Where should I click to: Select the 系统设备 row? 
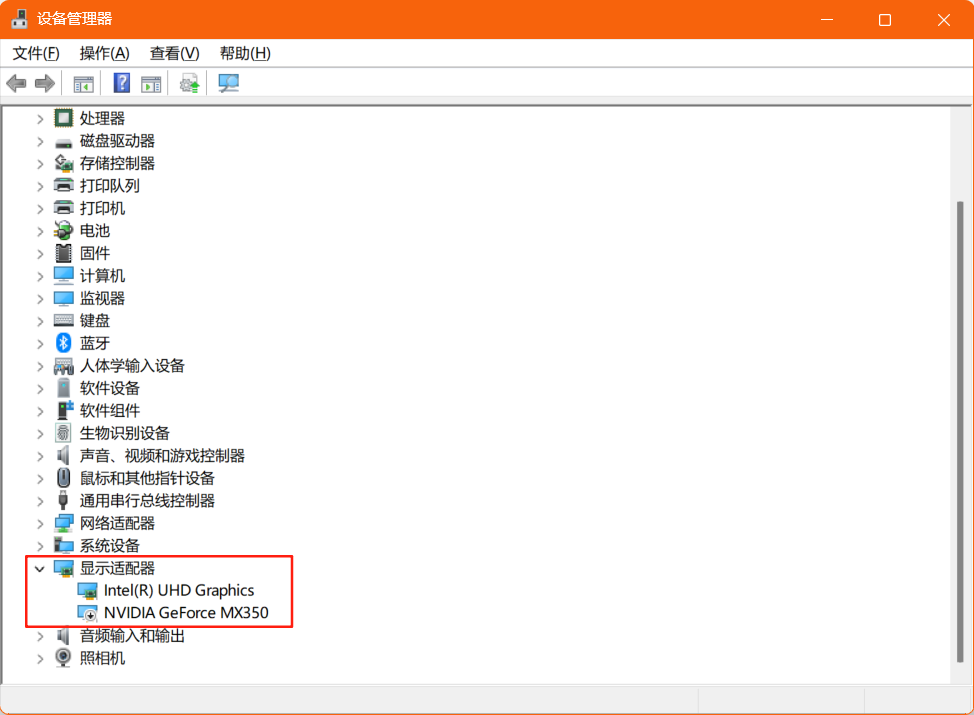[109, 545]
